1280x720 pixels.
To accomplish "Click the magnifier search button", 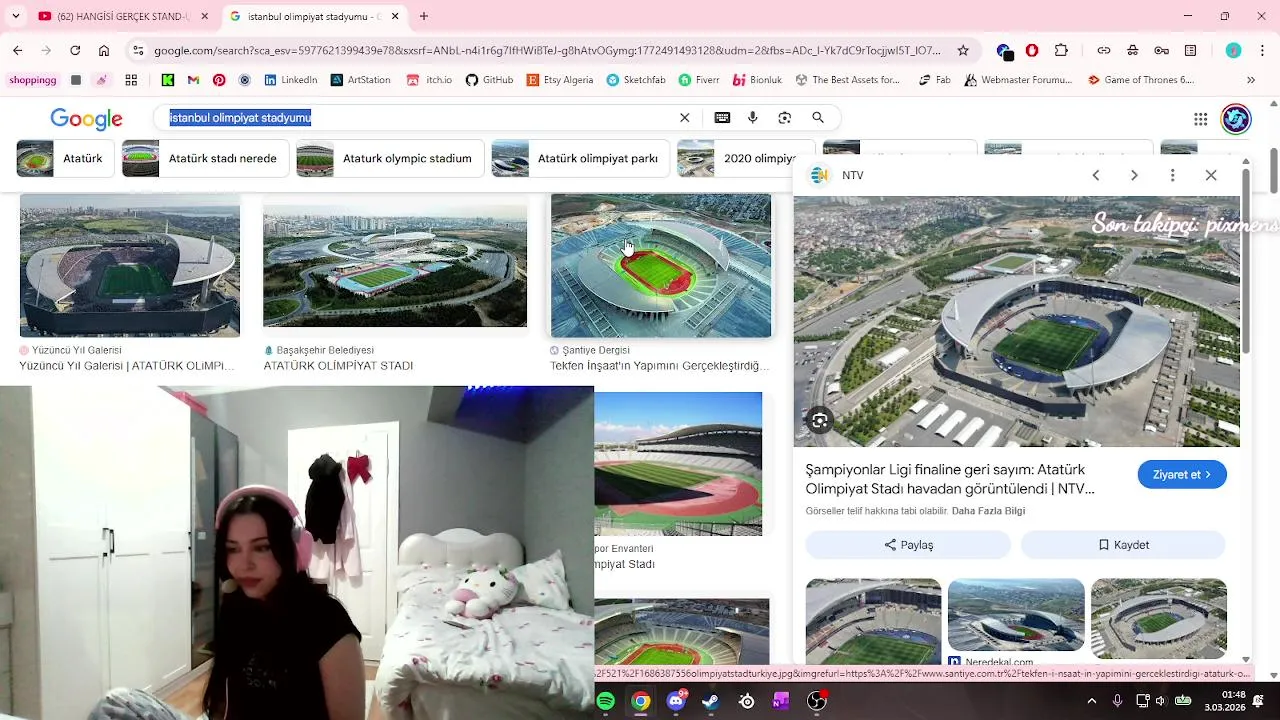I will pos(818,118).
